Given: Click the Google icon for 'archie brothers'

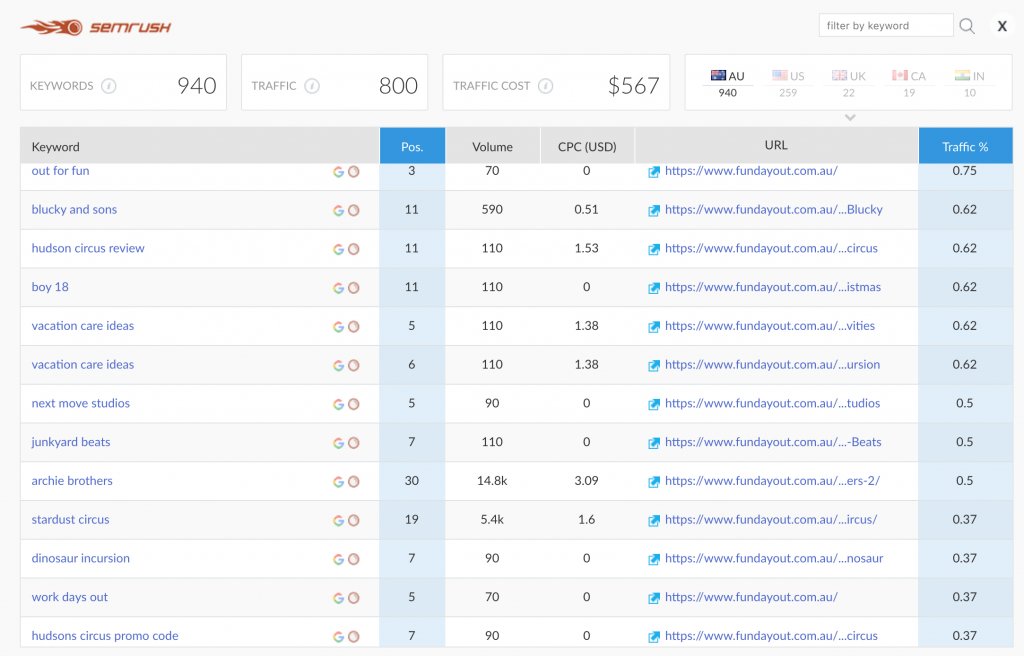Looking at the screenshot, I should click(x=338, y=482).
